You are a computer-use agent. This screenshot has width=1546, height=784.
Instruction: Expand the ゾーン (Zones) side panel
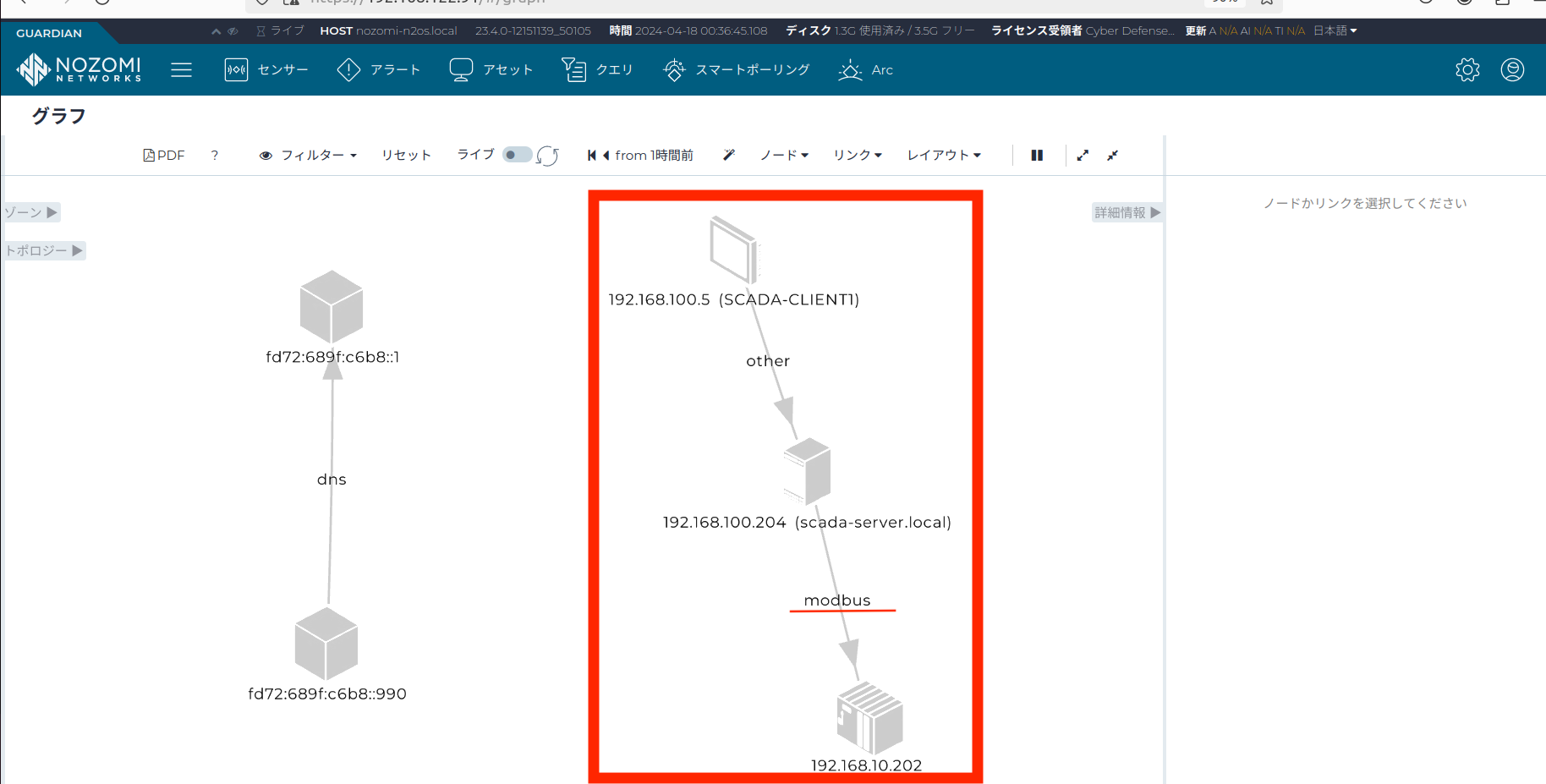(31, 212)
